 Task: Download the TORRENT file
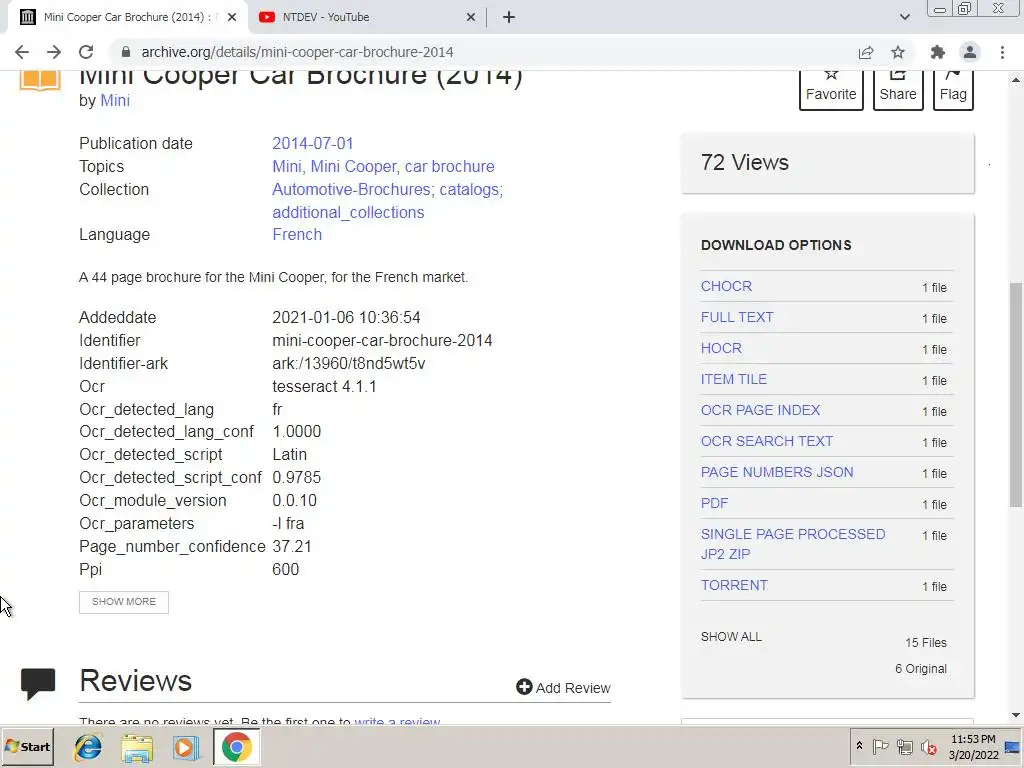pos(734,585)
